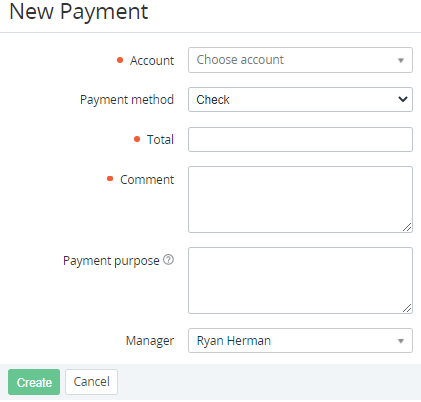Image resolution: width=421 pixels, height=402 pixels.
Task: Open the Manager Ryan Herman dropdown
Action: (300, 341)
